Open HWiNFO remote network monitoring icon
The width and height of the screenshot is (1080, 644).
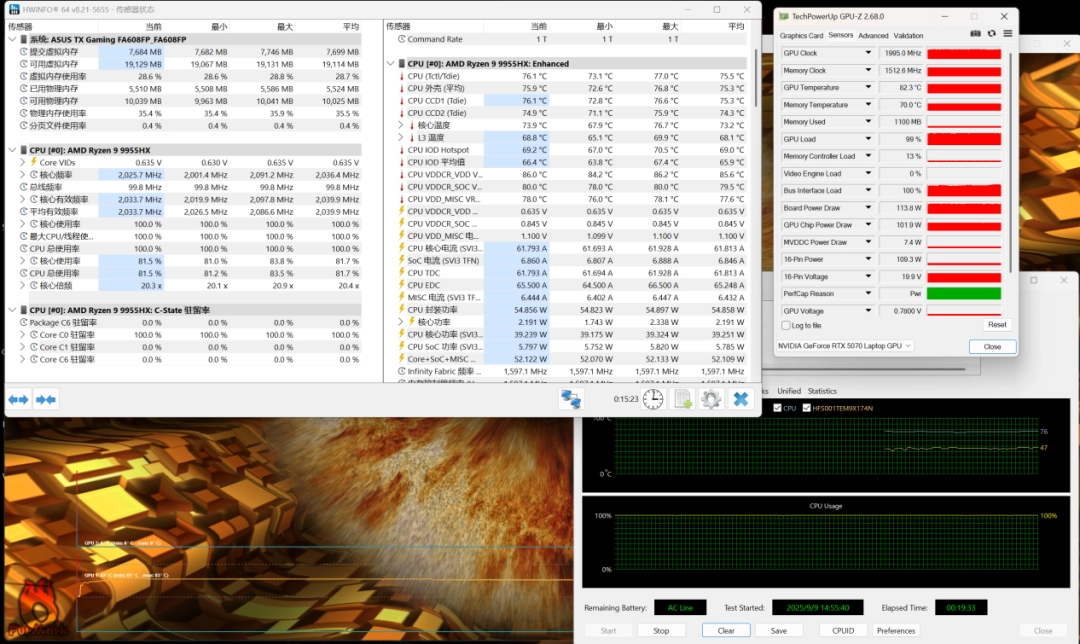[571, 399]
